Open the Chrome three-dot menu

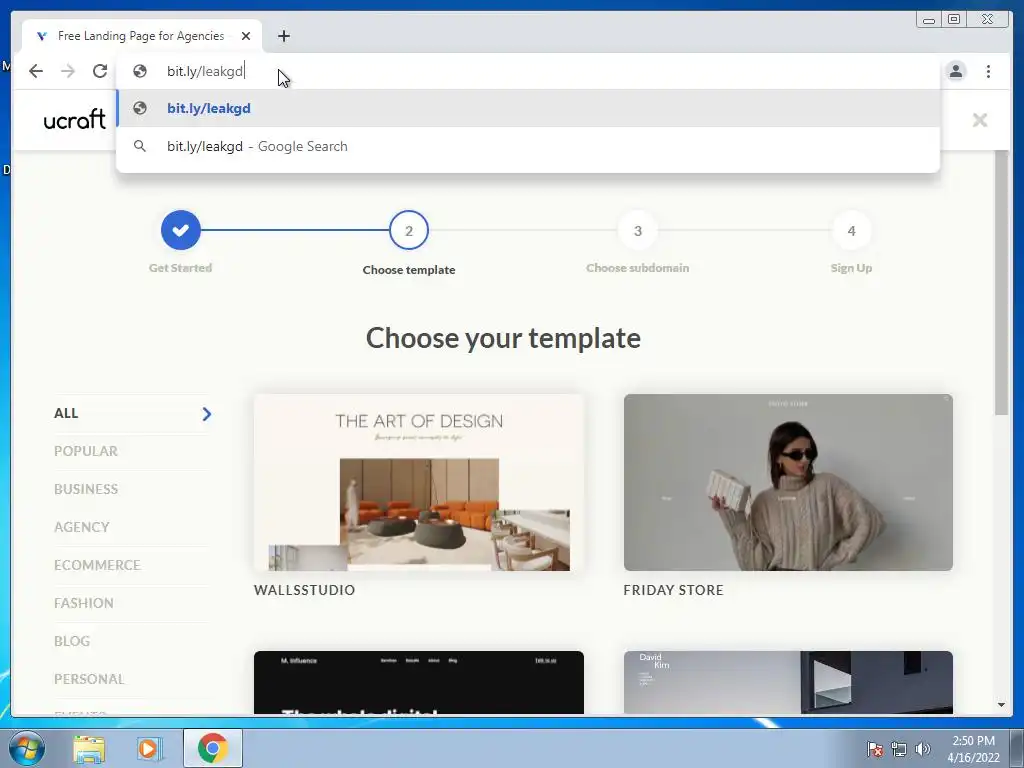tap(988, 71)
